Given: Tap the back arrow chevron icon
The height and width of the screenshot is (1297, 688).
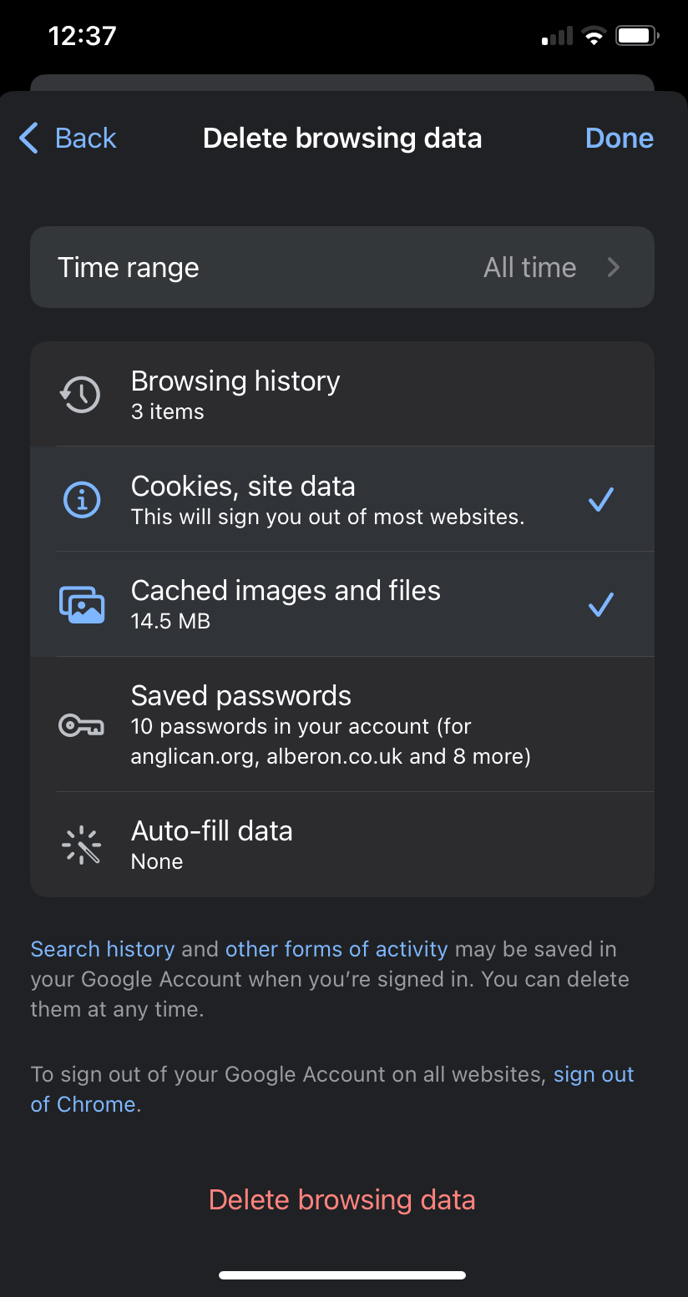Looking at the screenshot, I should (x=29, y=138).
